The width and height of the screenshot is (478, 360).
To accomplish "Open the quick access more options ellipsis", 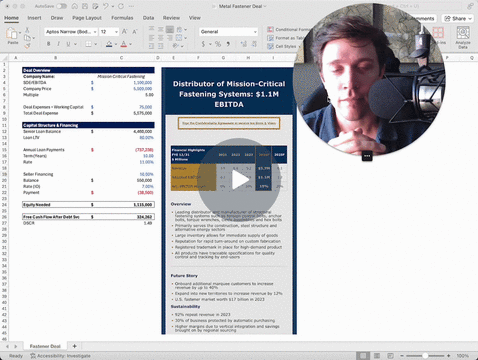I will coord(131,6).
